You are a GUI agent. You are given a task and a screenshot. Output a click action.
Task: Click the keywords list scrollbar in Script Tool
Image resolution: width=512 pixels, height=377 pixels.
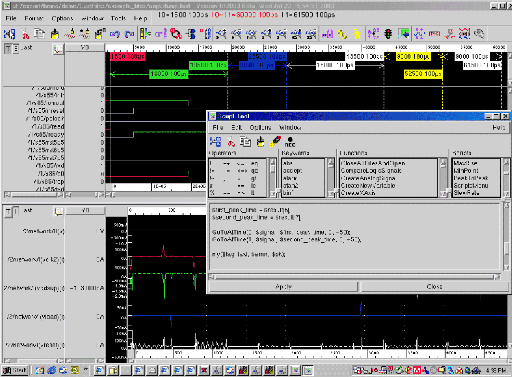point(330,178)
